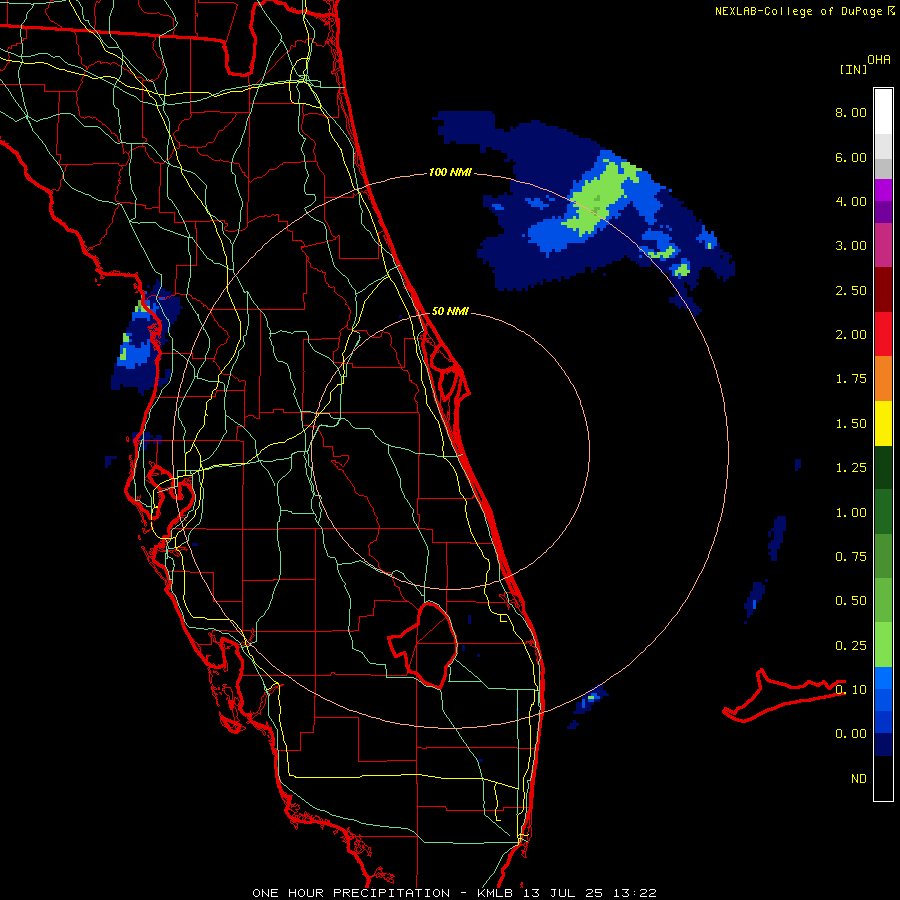The height and width of the screenshot is (900, 900).
Task: Select the pink swatch beside 3.00
Action: click(883, 245)
